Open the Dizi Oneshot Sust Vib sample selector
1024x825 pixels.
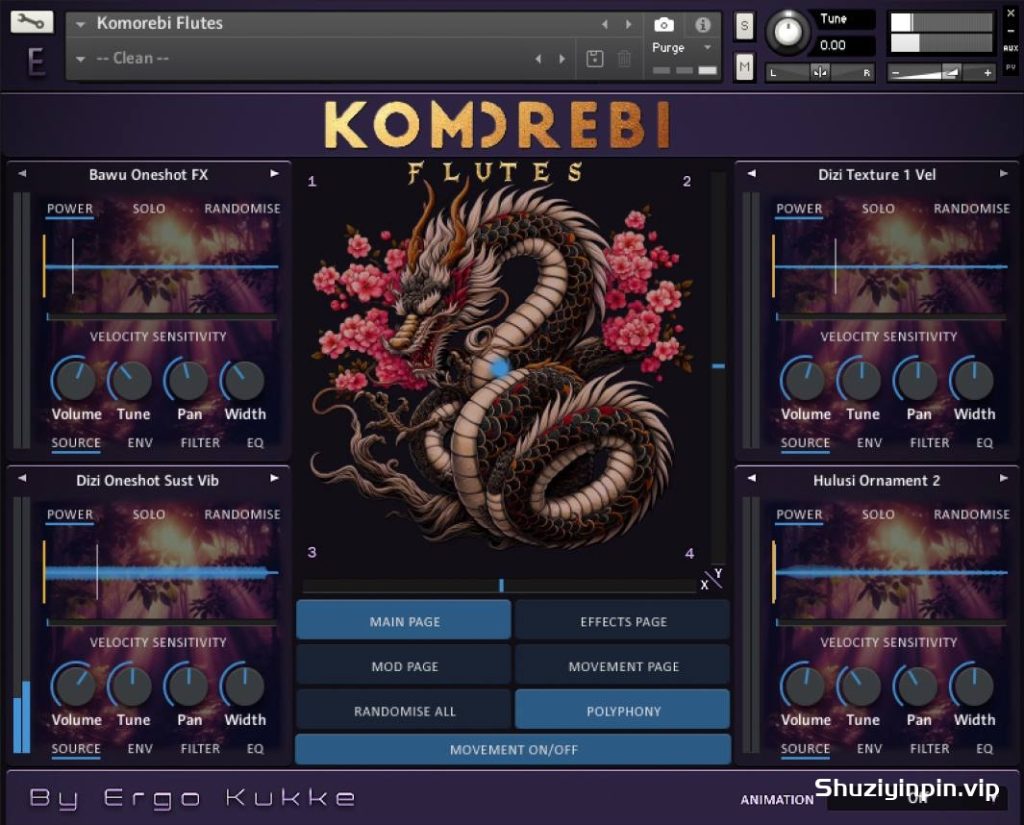coord(148,480)
